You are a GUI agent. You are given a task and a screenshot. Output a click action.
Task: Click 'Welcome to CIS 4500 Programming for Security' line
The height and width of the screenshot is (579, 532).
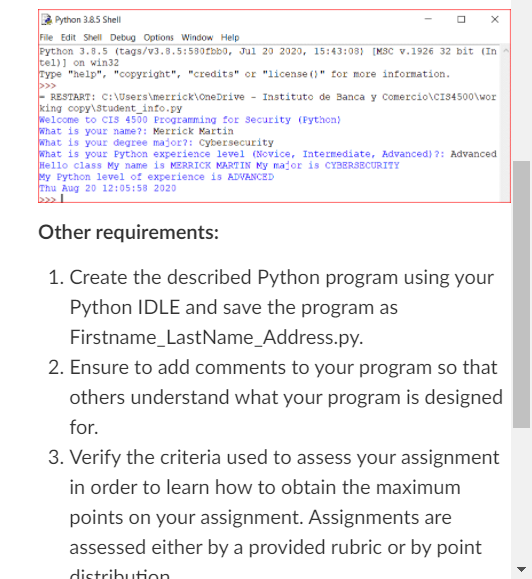190,120
